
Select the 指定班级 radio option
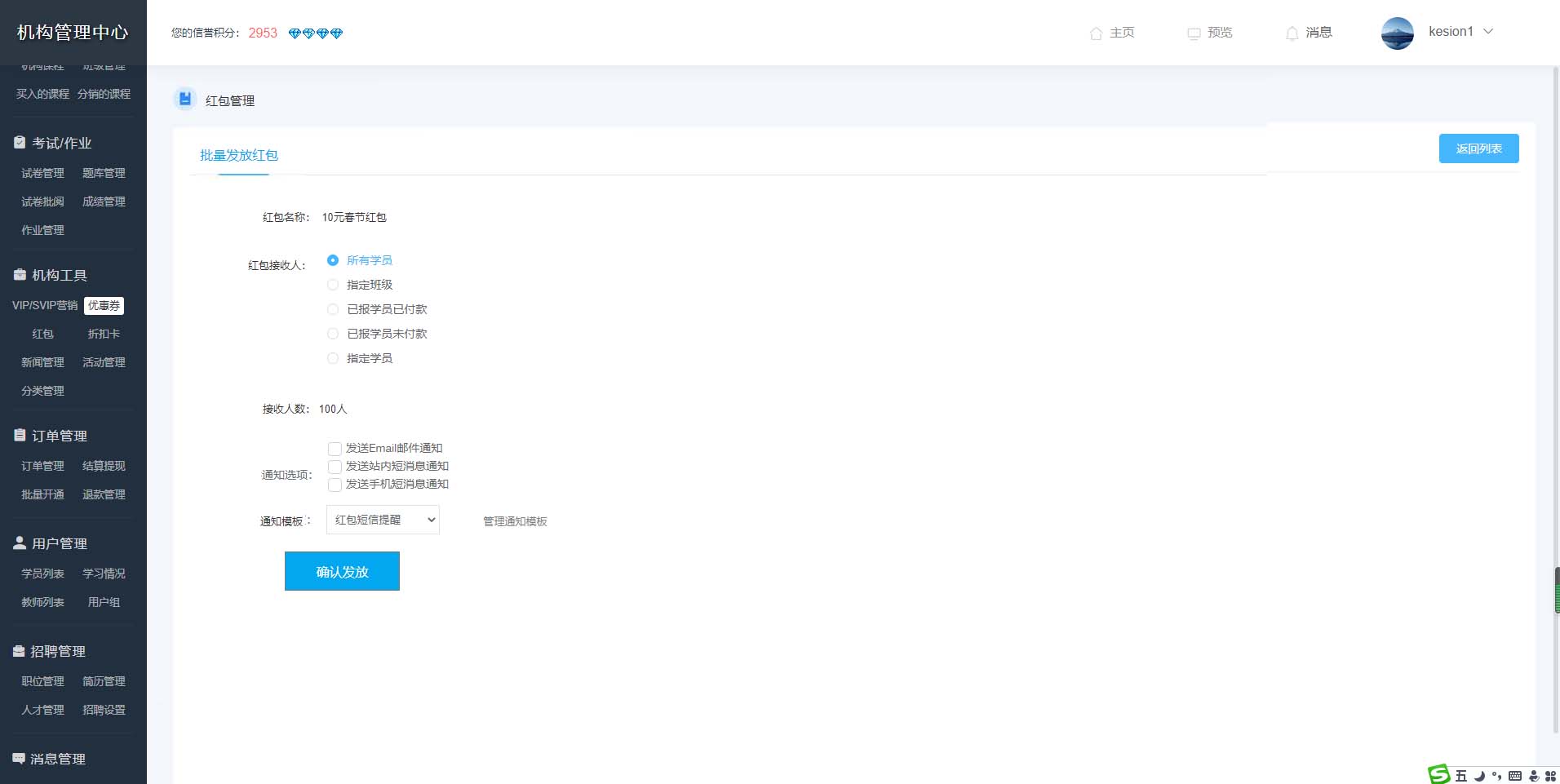tap(333, 285)
